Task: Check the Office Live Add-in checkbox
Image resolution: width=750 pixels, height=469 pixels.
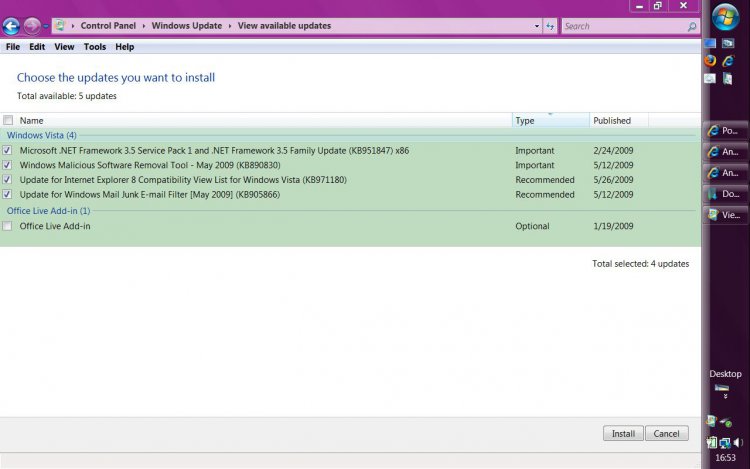Action: pyautogui.click(x=7, y=226)
